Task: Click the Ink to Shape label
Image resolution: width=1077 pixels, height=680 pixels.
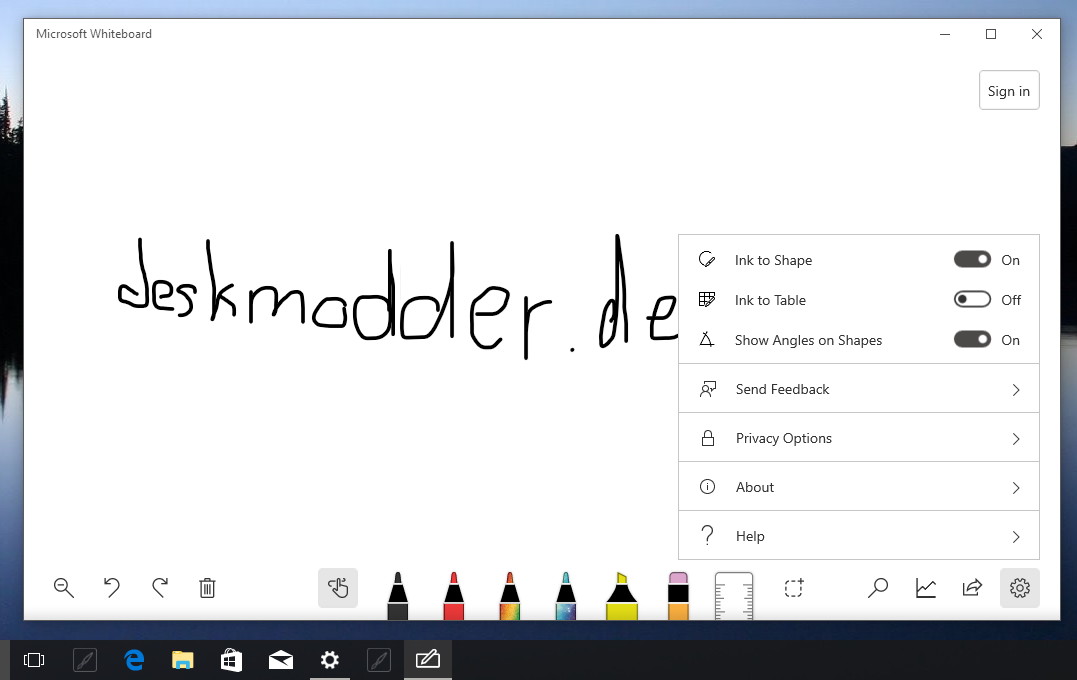Action: pyautogui.click(x=773, y=260)
